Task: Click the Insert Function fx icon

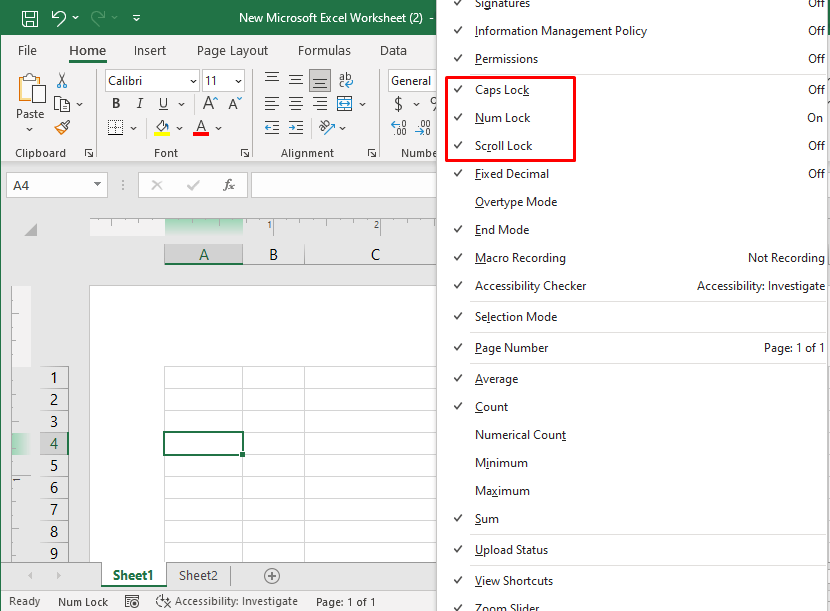Action: click(x=229, y=185)
